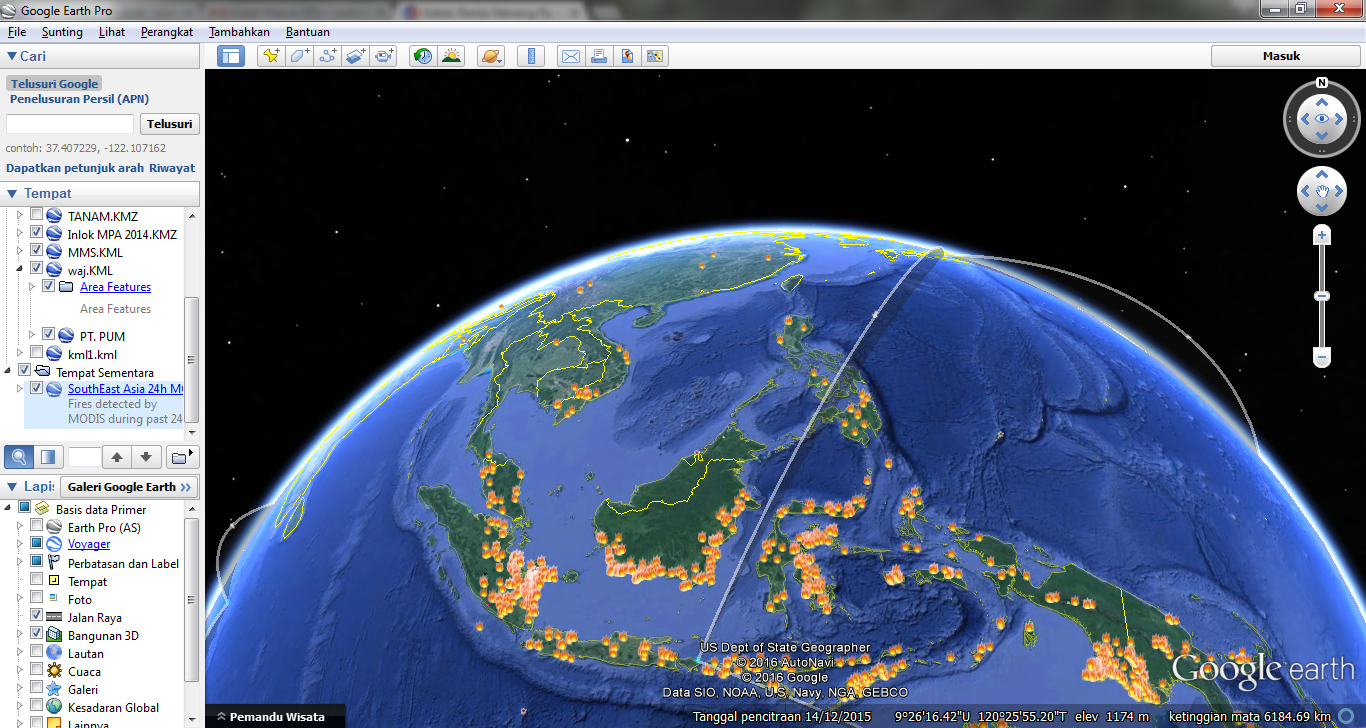Zoom out with the minus button
The width and height of the screenshot is (1366, 728).
click(1322, 357)
